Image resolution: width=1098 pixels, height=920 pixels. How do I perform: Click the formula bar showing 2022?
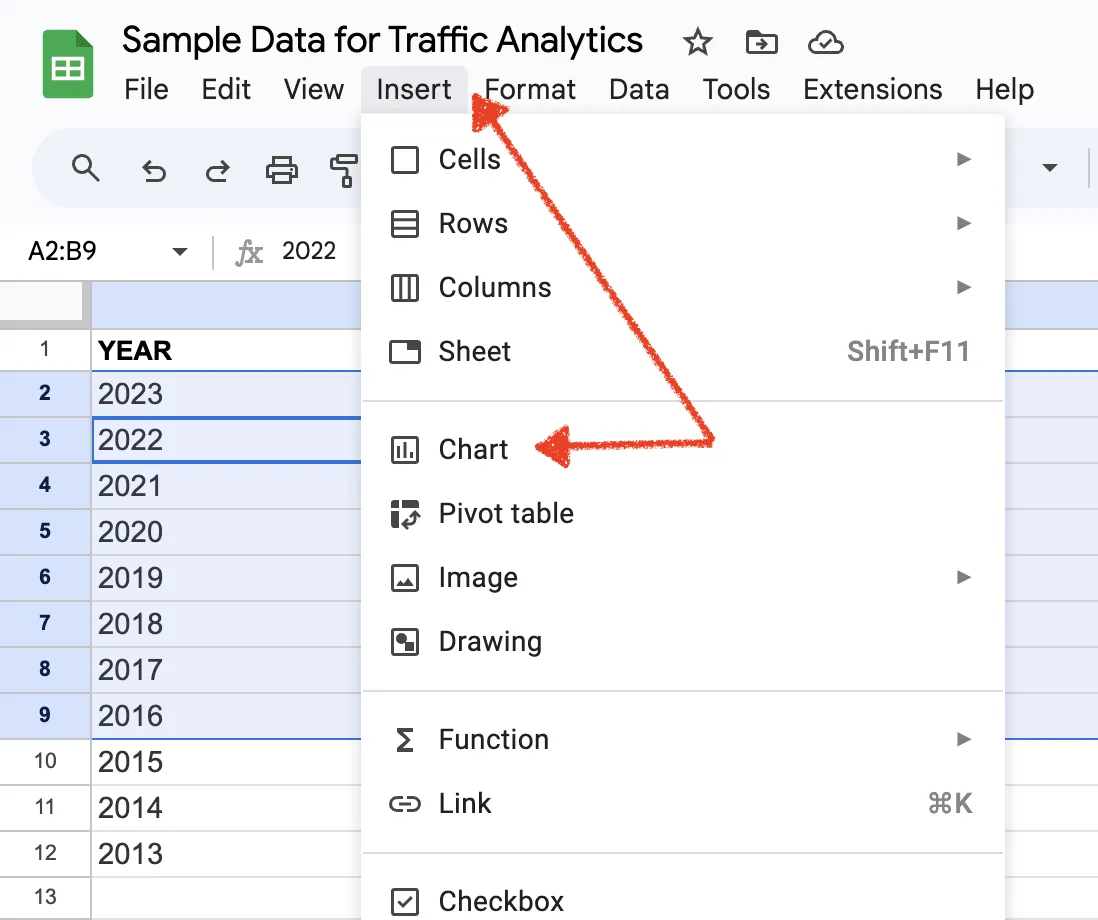309,251
